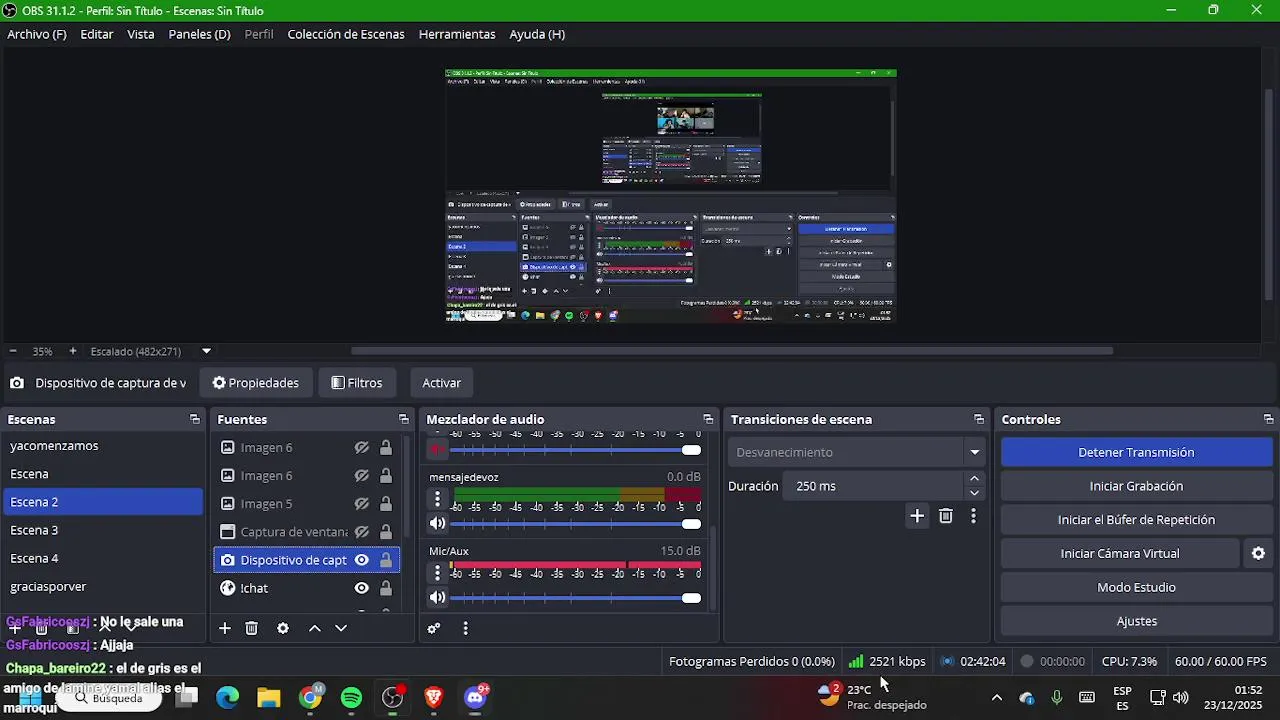Click the preview horizontal scrollbar

(731, 351)
